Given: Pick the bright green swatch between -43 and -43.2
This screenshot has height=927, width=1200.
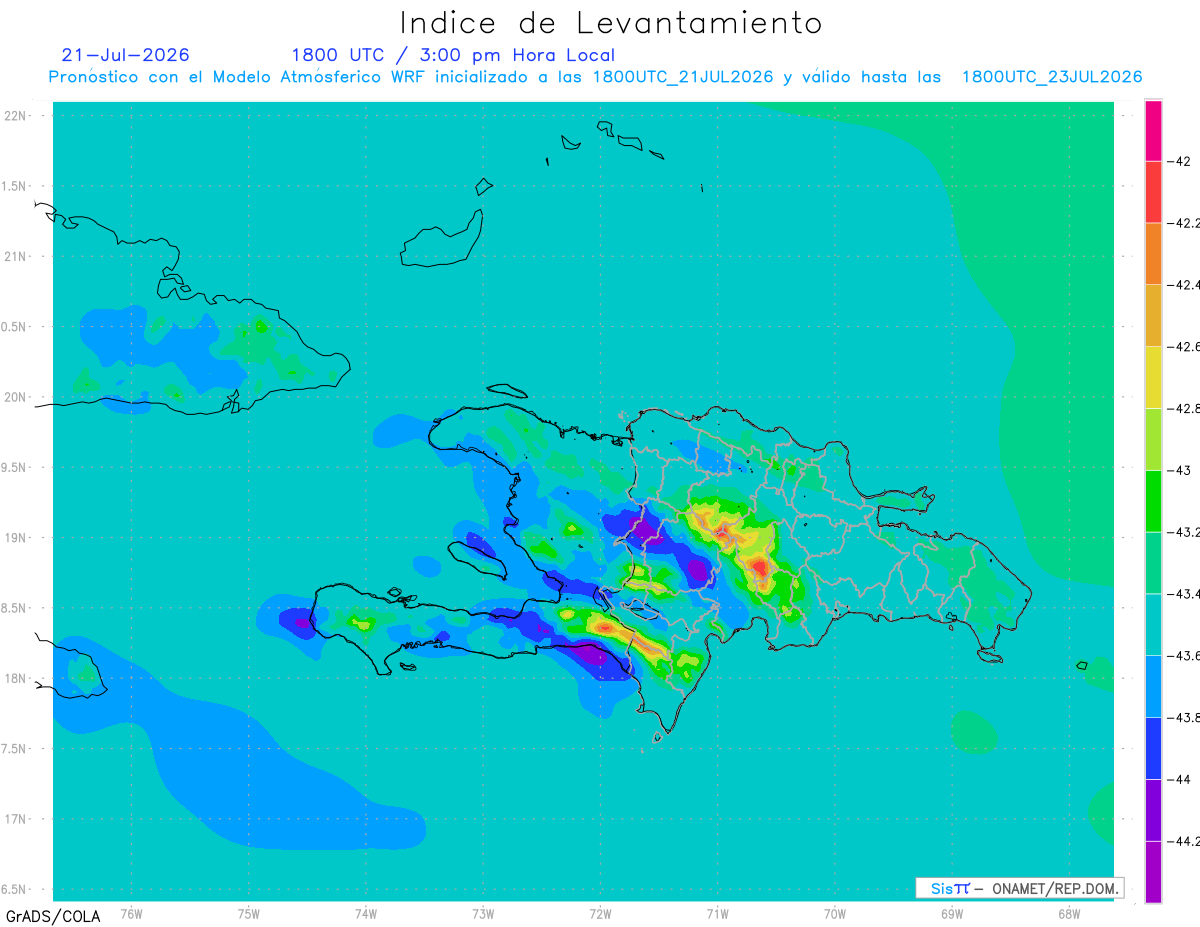Looking at the screenshot, I should (1153, 501).
